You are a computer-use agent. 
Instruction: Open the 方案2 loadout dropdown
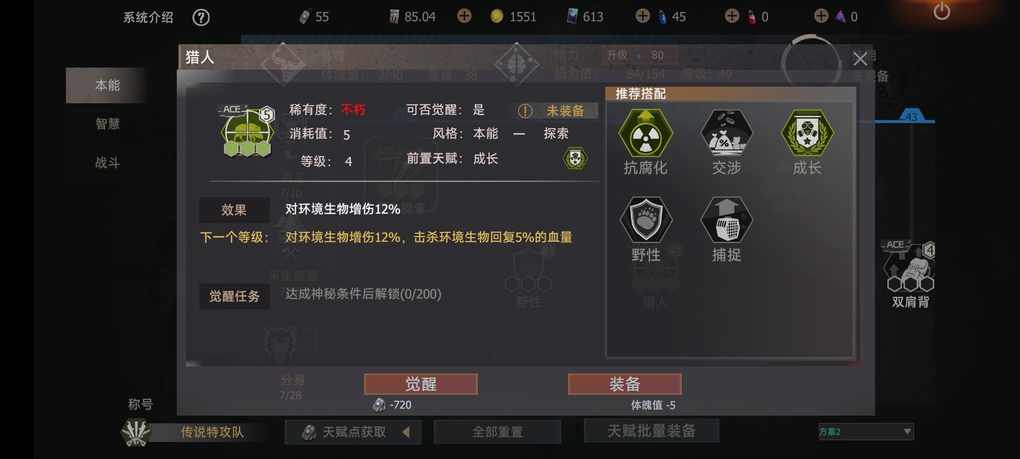tap(865, 431)
